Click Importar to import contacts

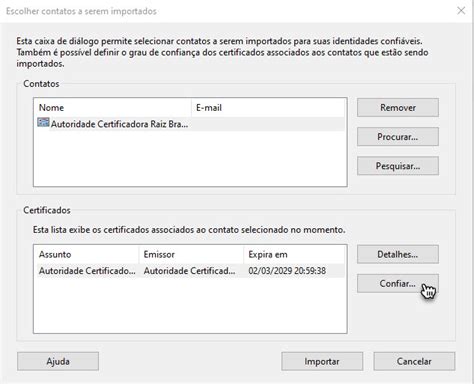click(x=322, y=361)
